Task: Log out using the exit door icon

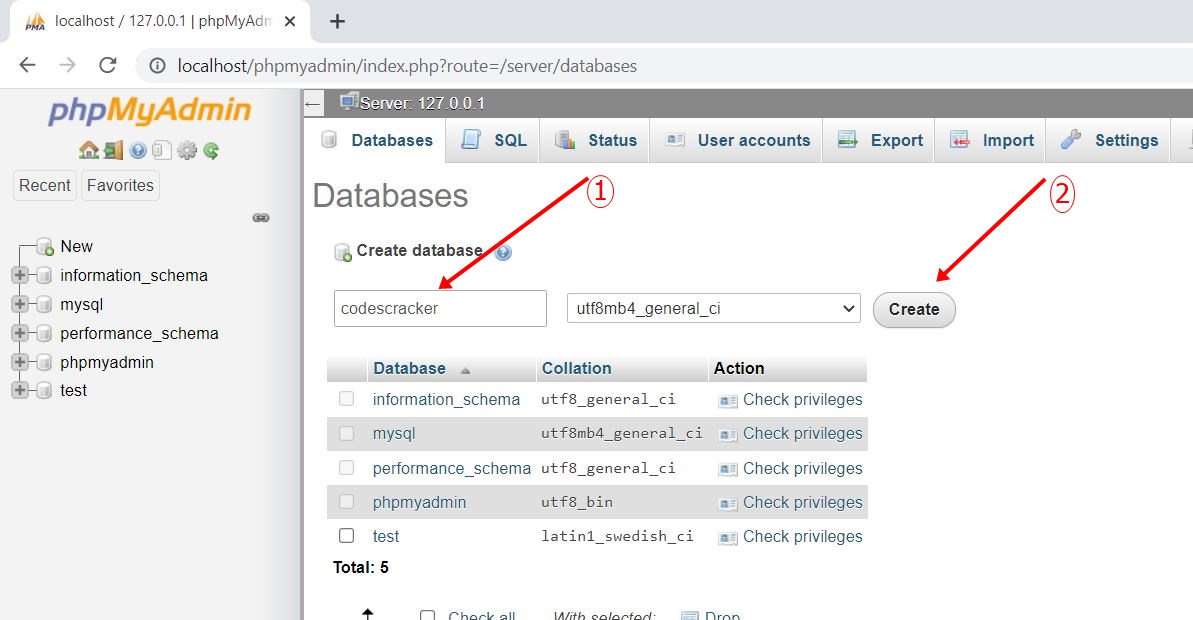Action: click(113, 151)
